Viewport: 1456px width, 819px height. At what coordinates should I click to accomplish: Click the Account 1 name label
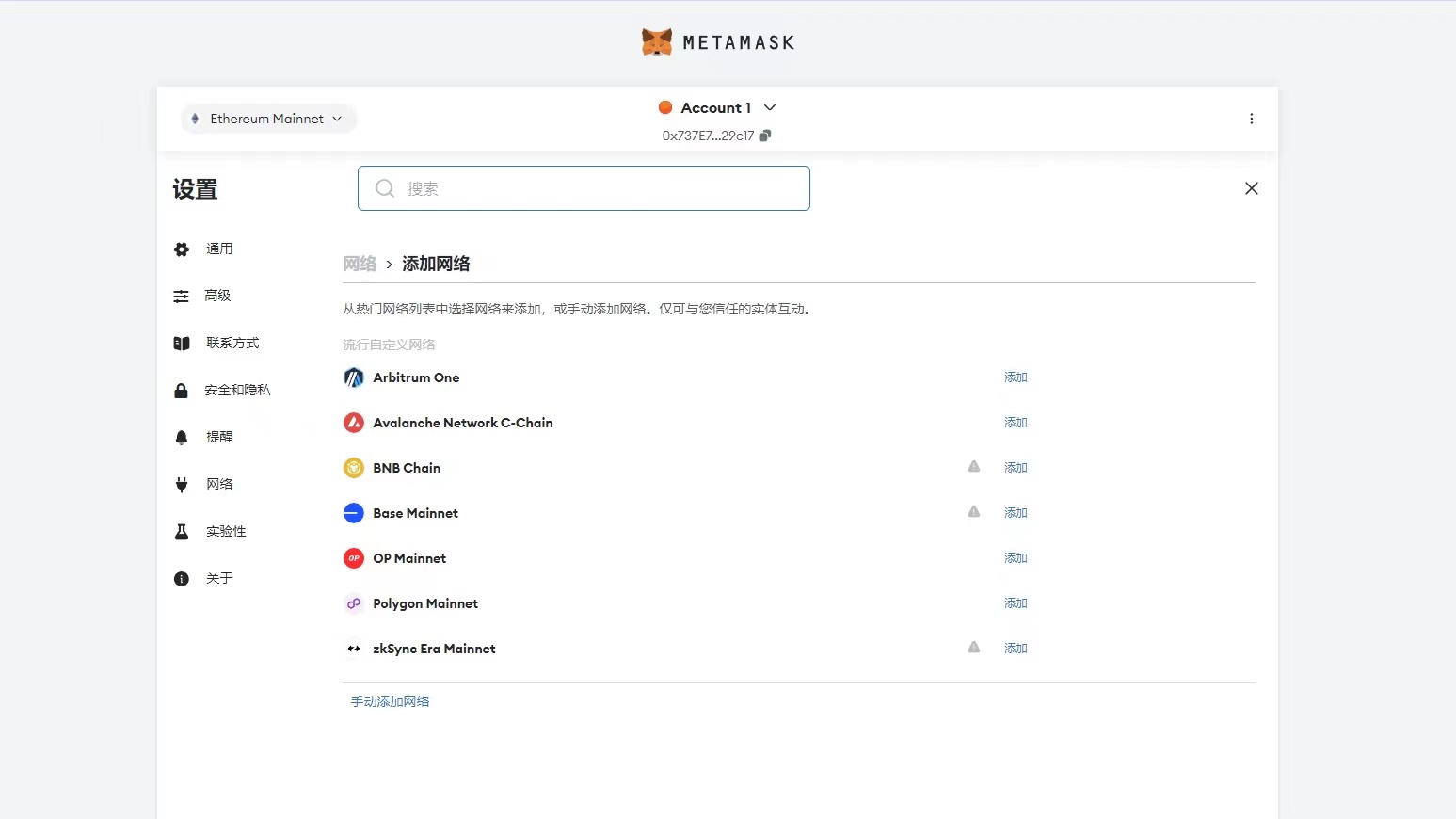click(716, 107)
